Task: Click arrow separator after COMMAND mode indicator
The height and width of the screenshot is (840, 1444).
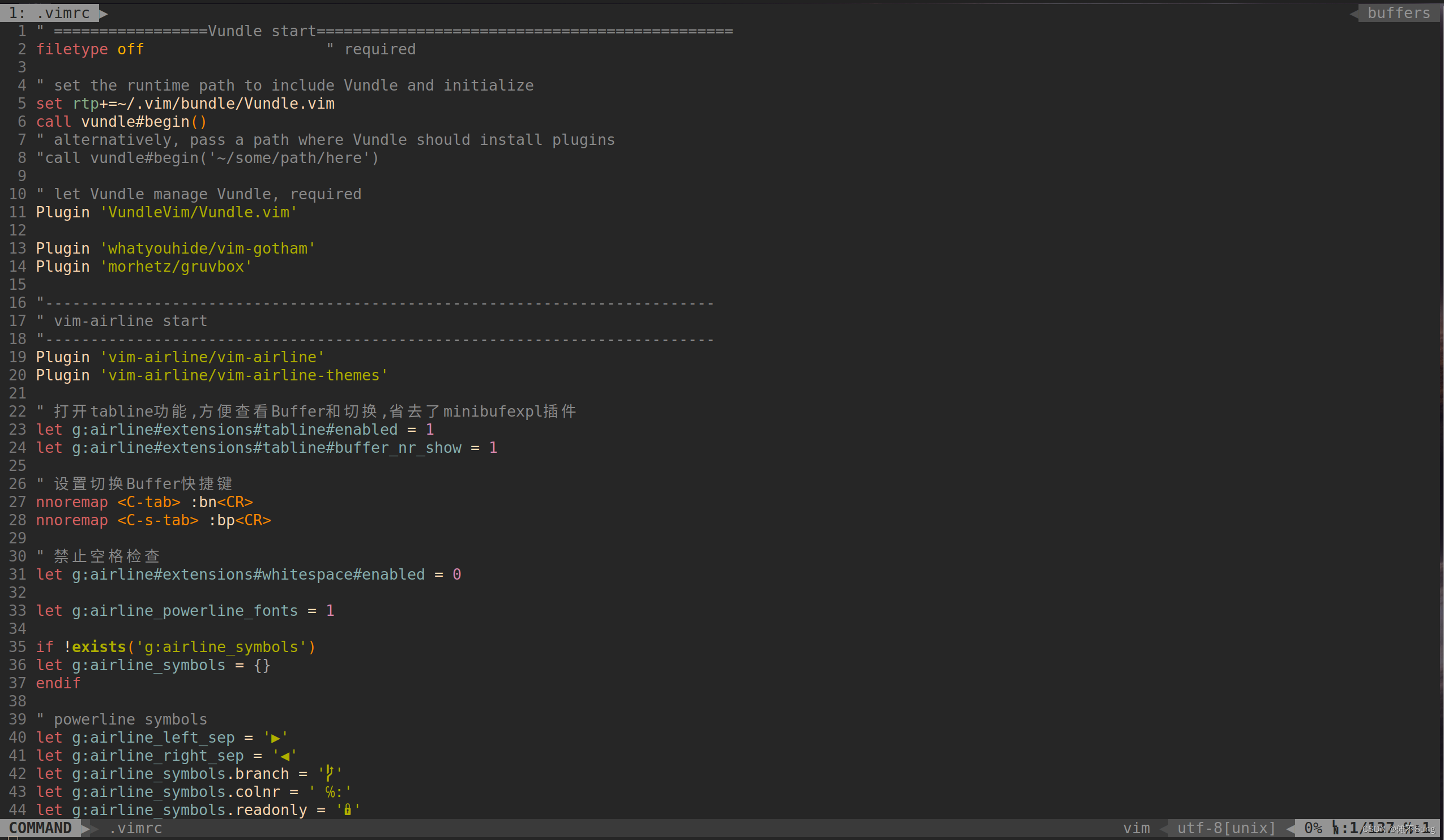Action: pos(86,828)
